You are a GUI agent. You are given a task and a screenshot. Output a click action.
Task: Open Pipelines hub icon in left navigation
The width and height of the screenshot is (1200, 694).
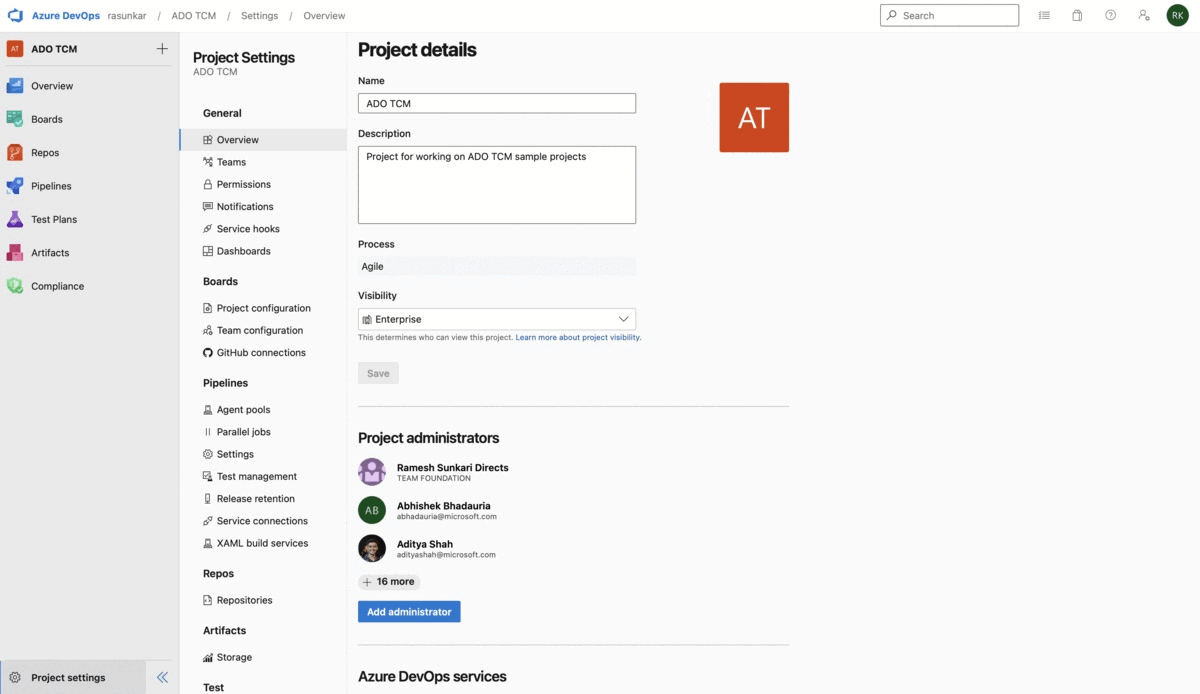[15, 186]
